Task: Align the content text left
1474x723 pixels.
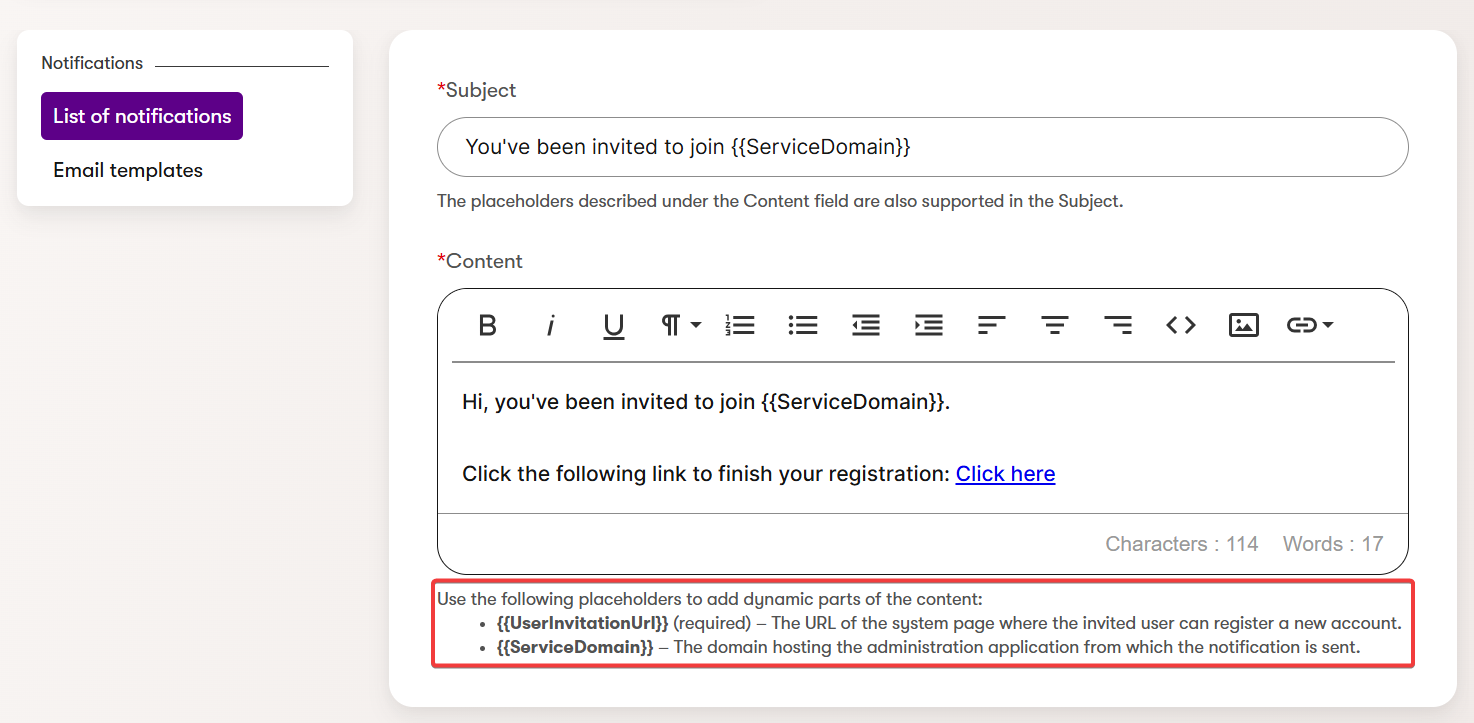Action: 991,325
